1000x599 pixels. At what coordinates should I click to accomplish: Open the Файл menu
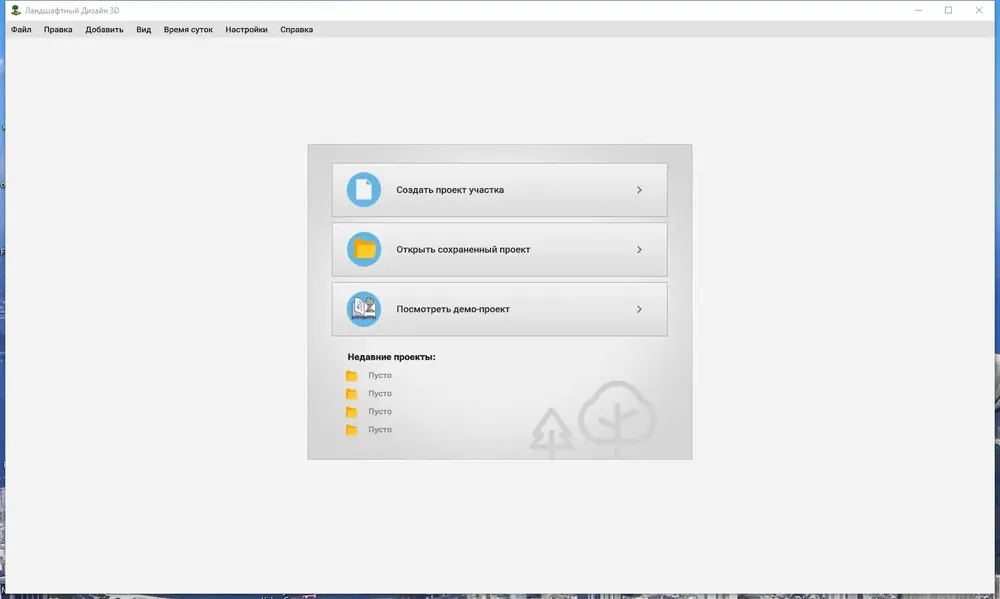[21, 29]
